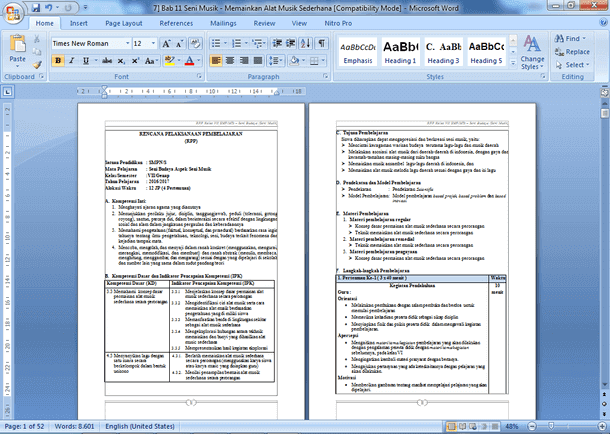610x434 pixels.
Task: Open the font size dropdown
Action: click(153, 43)
